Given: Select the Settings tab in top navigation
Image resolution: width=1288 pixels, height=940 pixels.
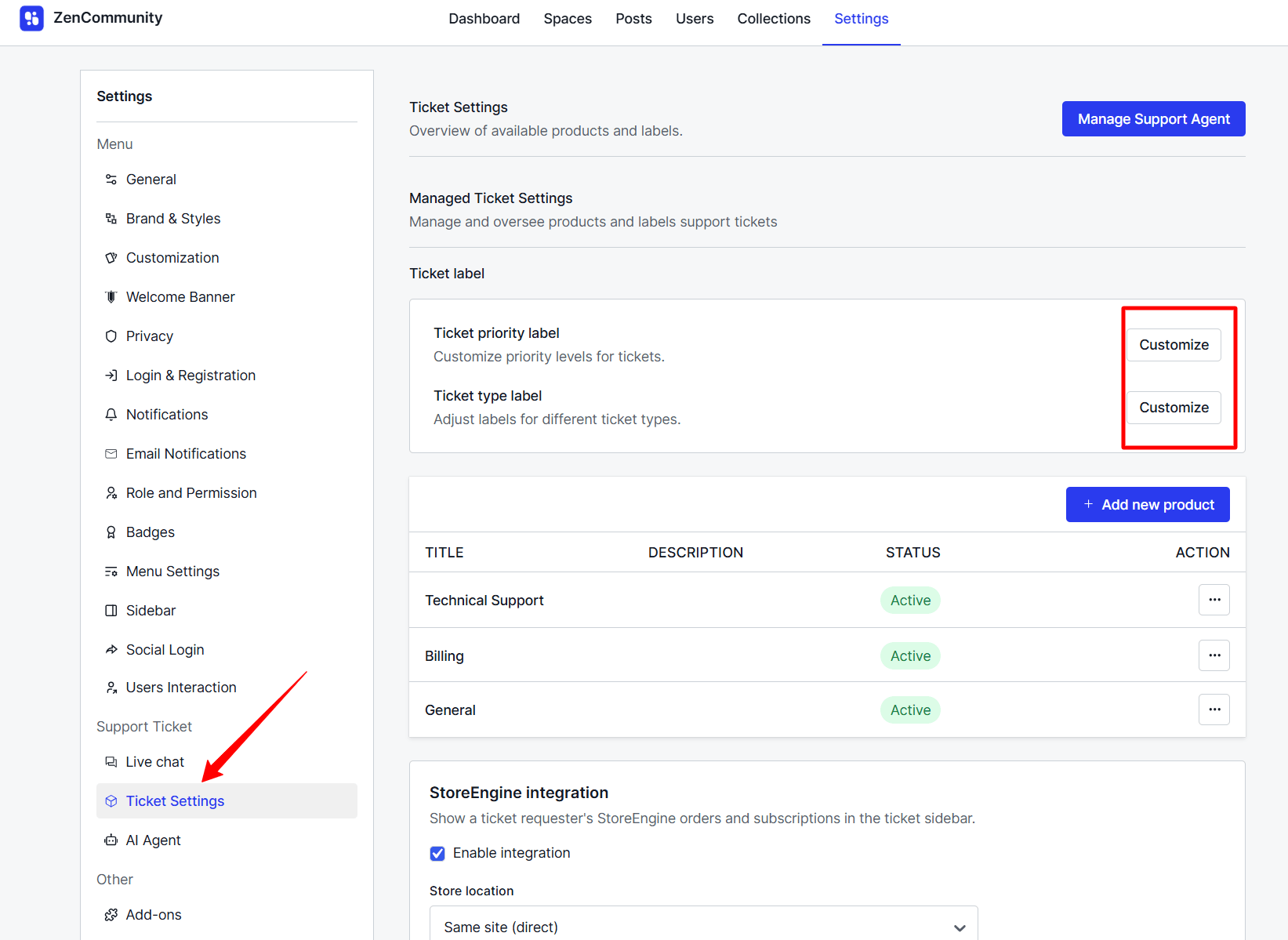Looking at the screenshot, I should pyautogui.click(x=861, y=19).
